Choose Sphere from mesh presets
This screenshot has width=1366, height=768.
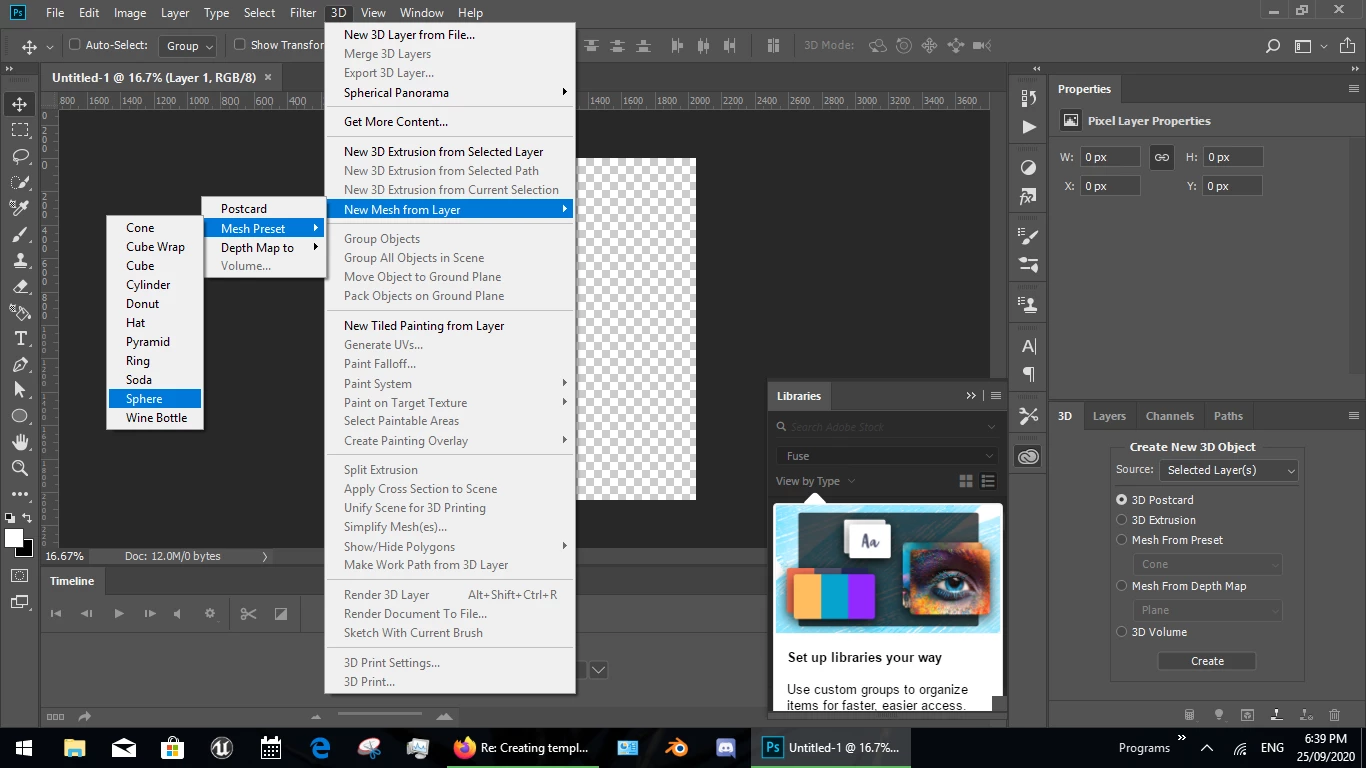[155, 399]
